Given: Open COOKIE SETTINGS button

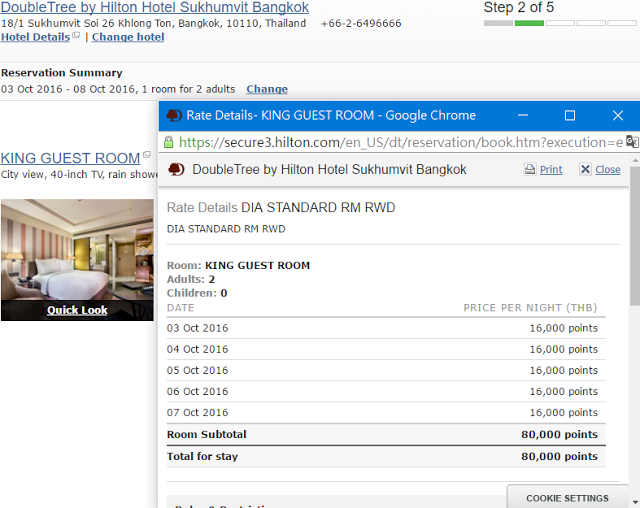Looking at the screenshot, I should tap(567, 498).
